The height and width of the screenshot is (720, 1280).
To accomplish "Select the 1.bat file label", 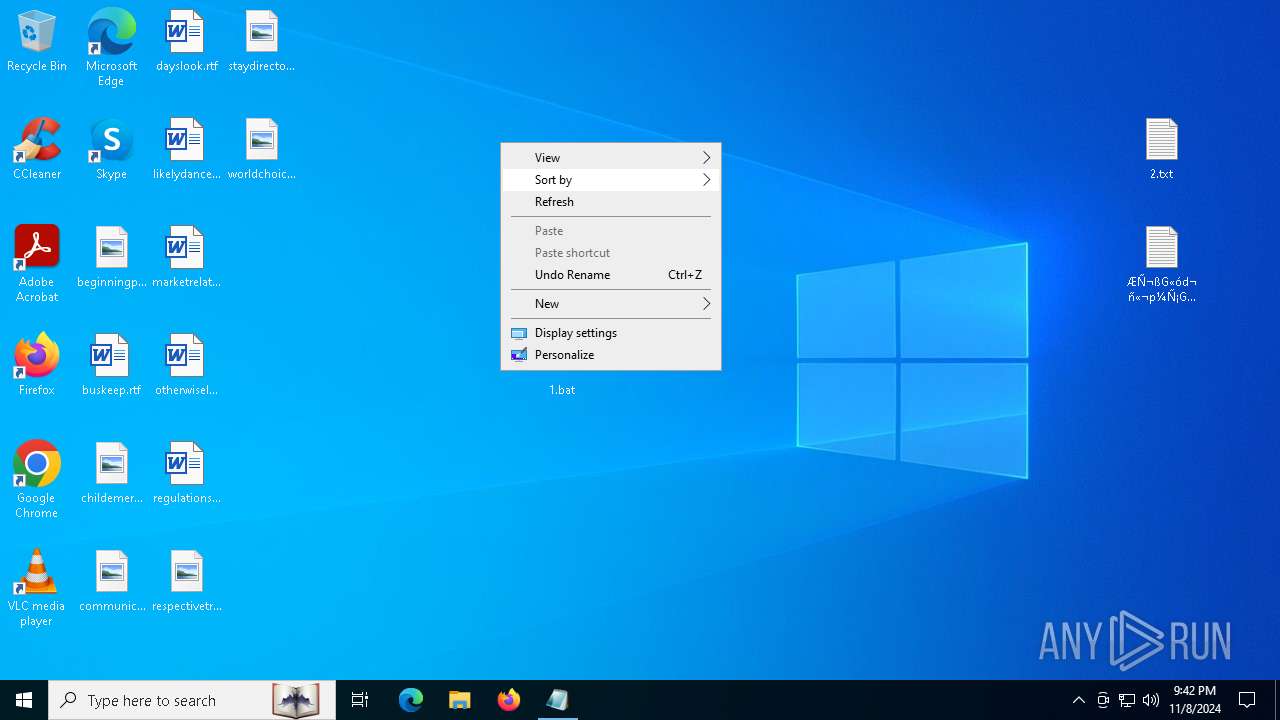I will tap(562, 390).
